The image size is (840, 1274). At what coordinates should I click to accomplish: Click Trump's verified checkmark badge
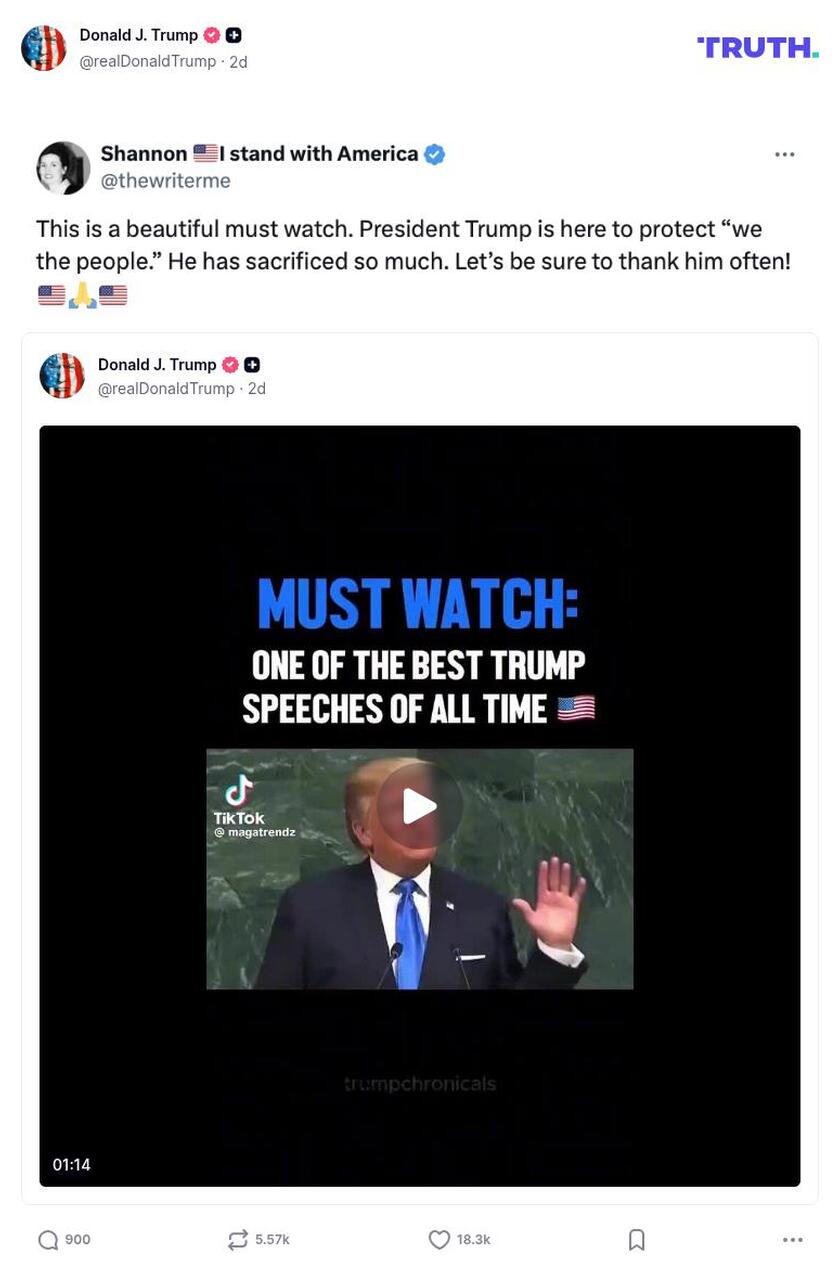[210, 34]
